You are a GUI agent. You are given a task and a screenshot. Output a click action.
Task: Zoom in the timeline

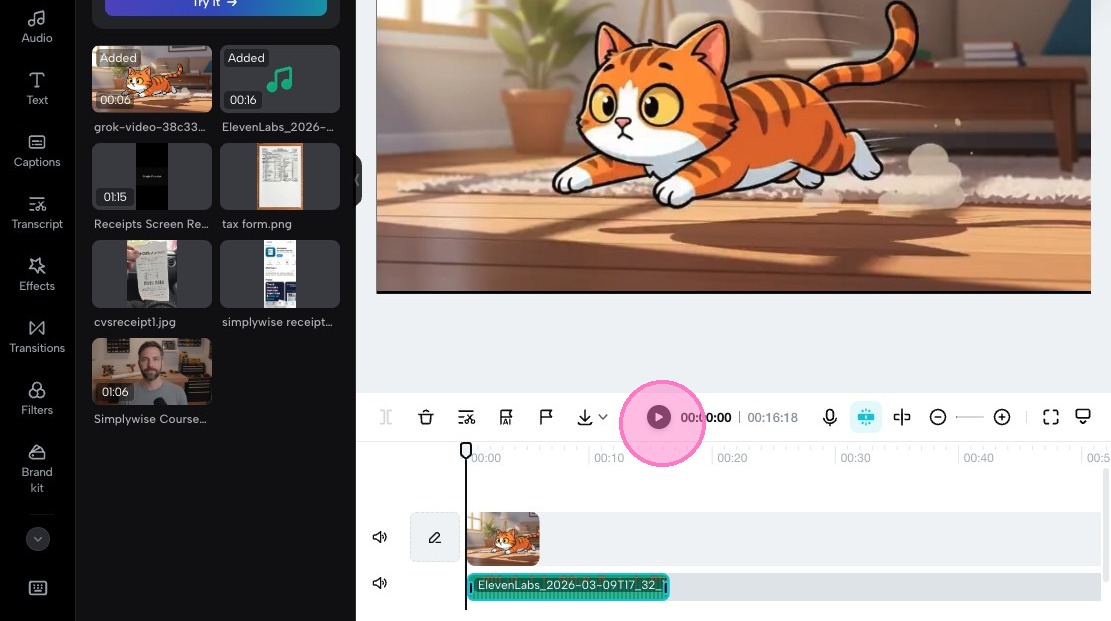(x=1002, y=417)
